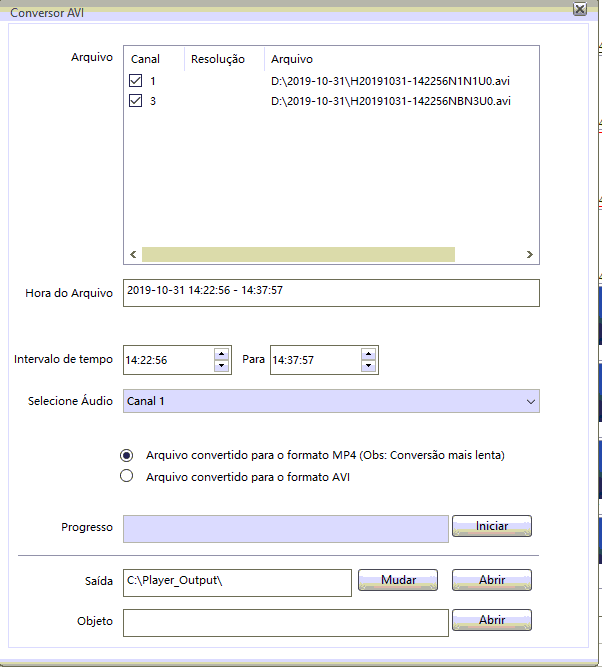Click the Iniciar button
This screenshot has height=669, width=602.
(491, 526)
